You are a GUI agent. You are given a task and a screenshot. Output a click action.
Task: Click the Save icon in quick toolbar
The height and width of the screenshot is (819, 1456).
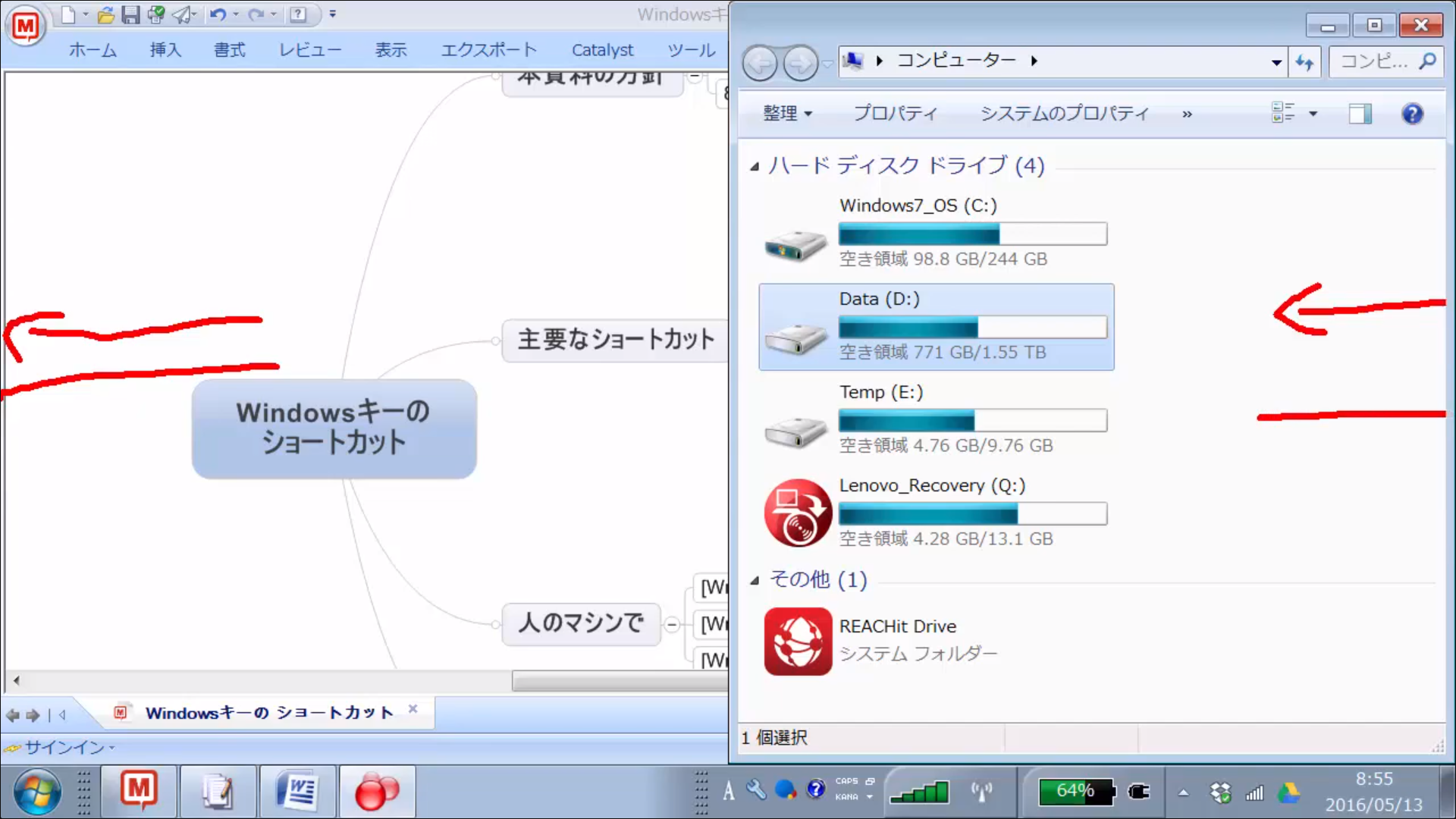(x=130, y=14)
